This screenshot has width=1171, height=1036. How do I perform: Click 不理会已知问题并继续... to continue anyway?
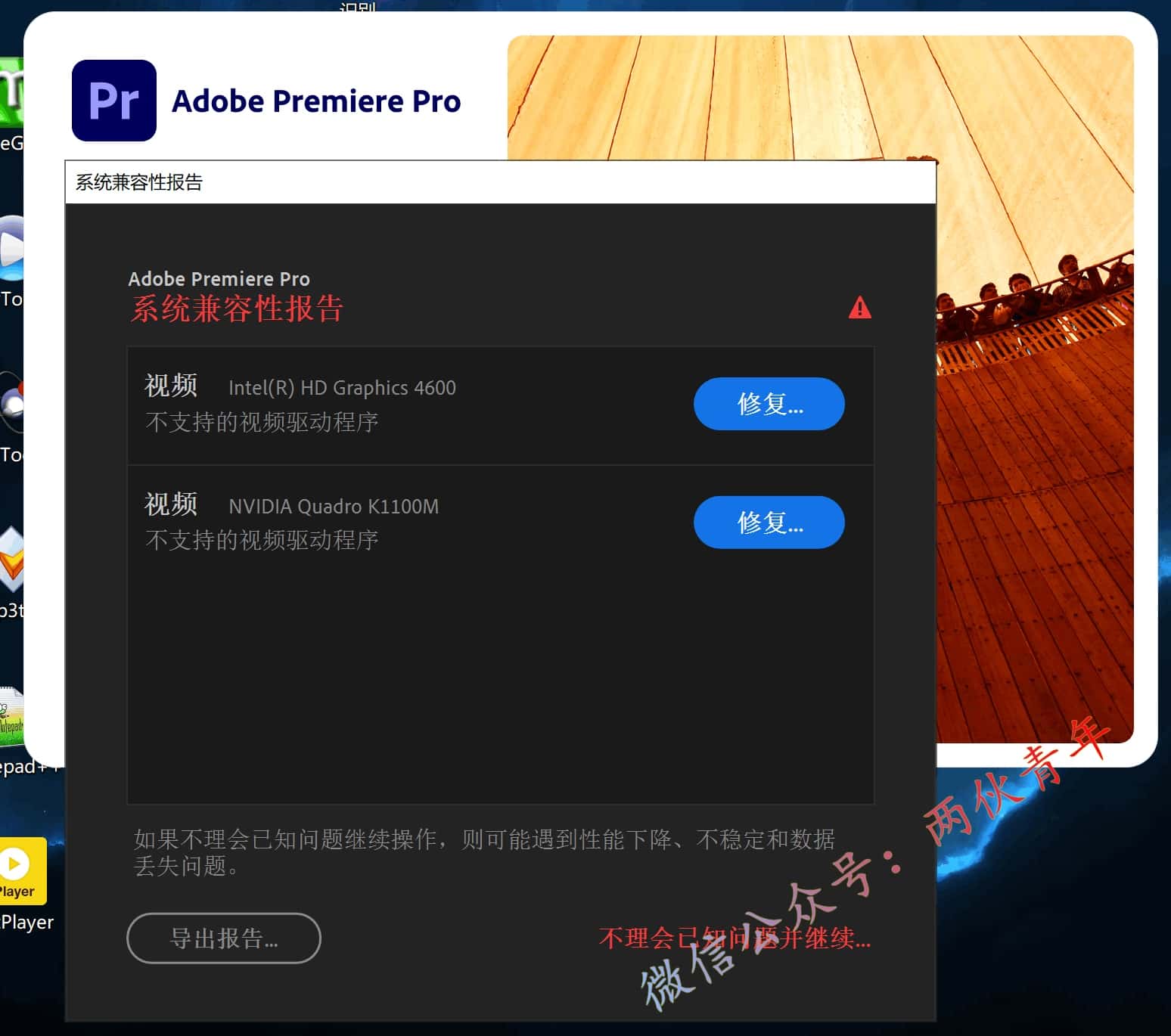tap(735, 938)
